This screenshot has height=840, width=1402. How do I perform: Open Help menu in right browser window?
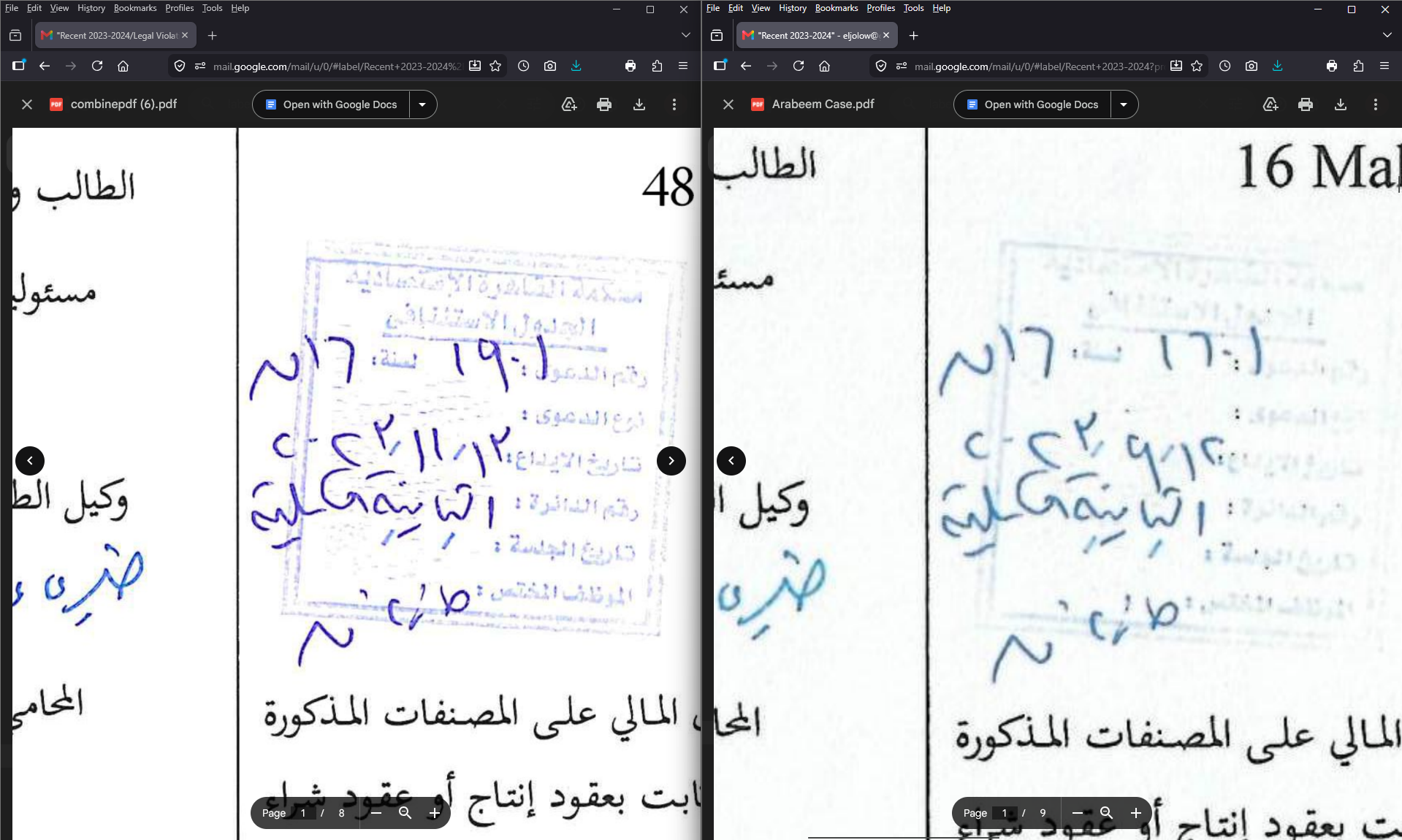(x=941, y=8)
